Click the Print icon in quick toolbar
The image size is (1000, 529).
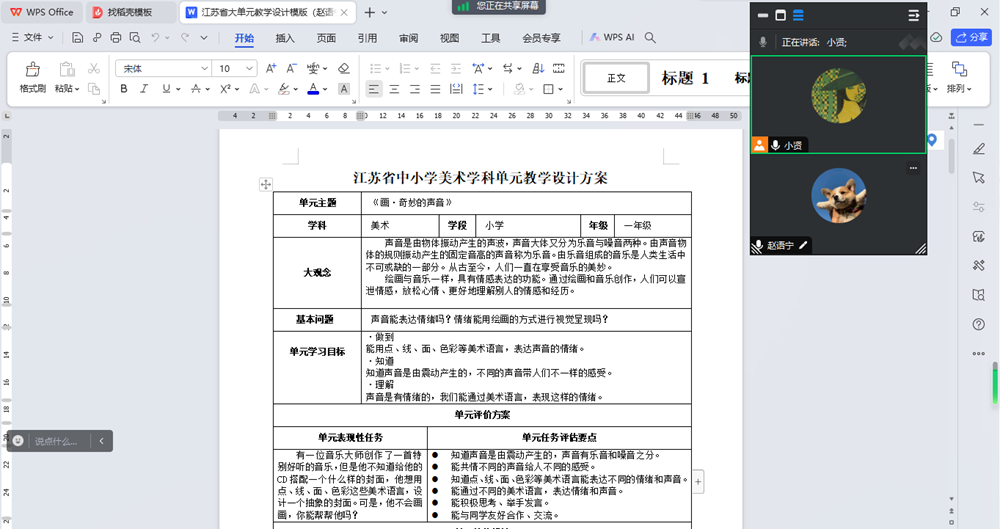pos(116,38)
